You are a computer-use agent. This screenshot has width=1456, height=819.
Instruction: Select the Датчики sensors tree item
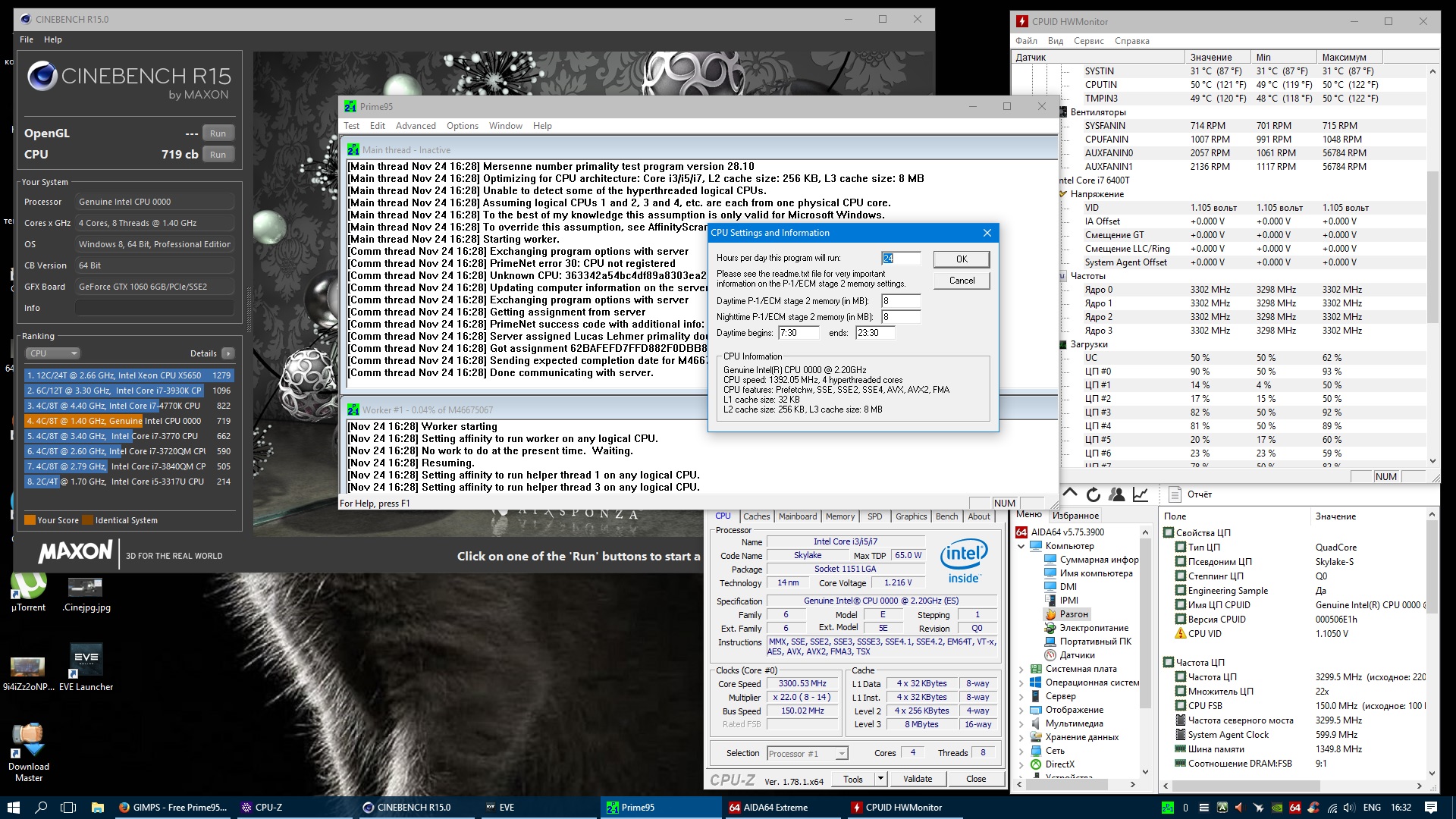pyautogui.click(x=1077, y=655)
